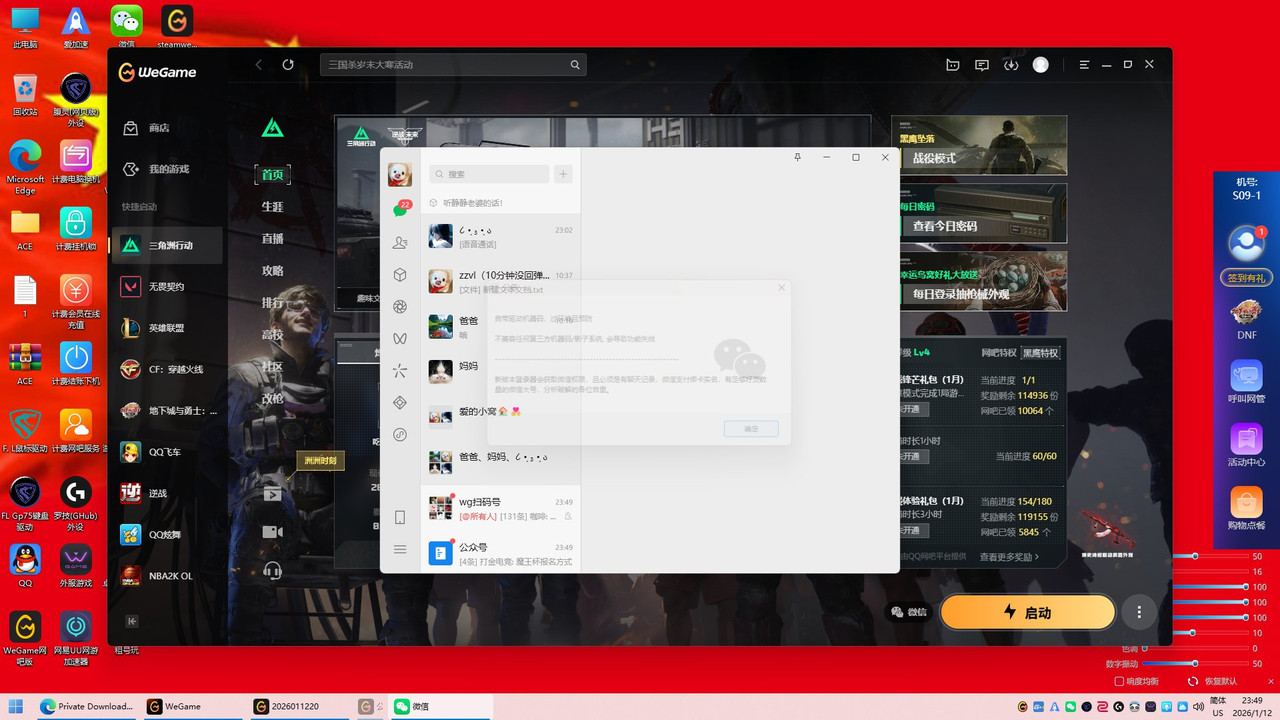1280x720 pixels.
Task: Collapse the WeGame sidebar with arrow icon
Action: click(131, 621)
